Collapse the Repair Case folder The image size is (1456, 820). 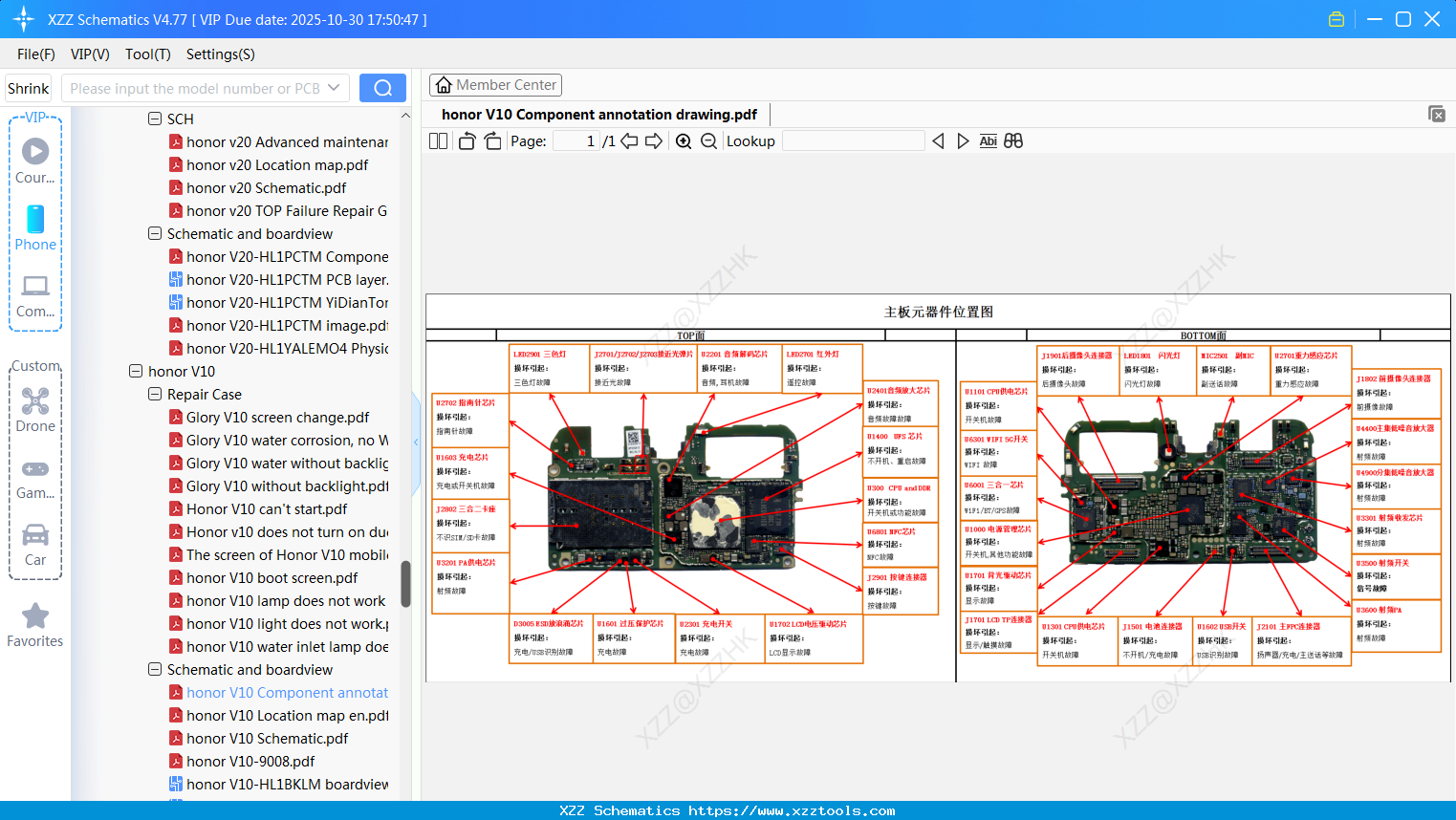155,394
